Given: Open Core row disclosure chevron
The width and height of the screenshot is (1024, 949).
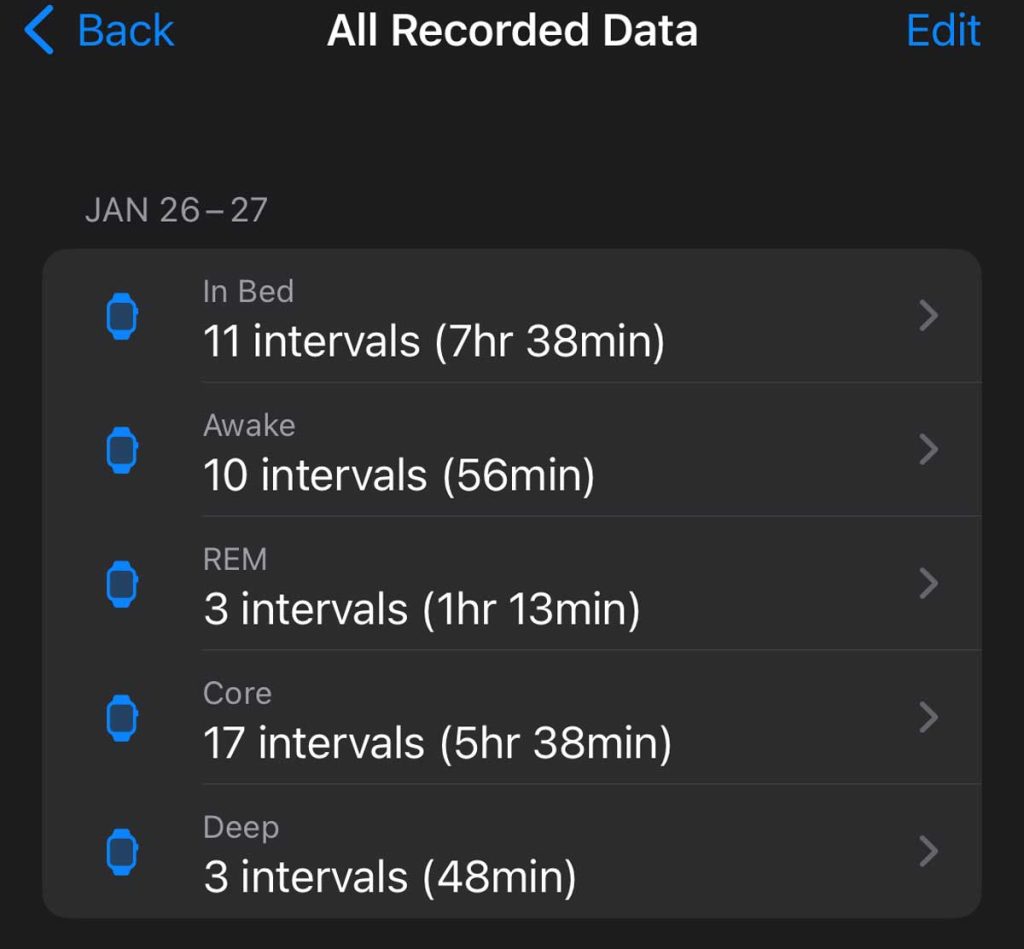Looking at the screenshot, I should (929, 717).
